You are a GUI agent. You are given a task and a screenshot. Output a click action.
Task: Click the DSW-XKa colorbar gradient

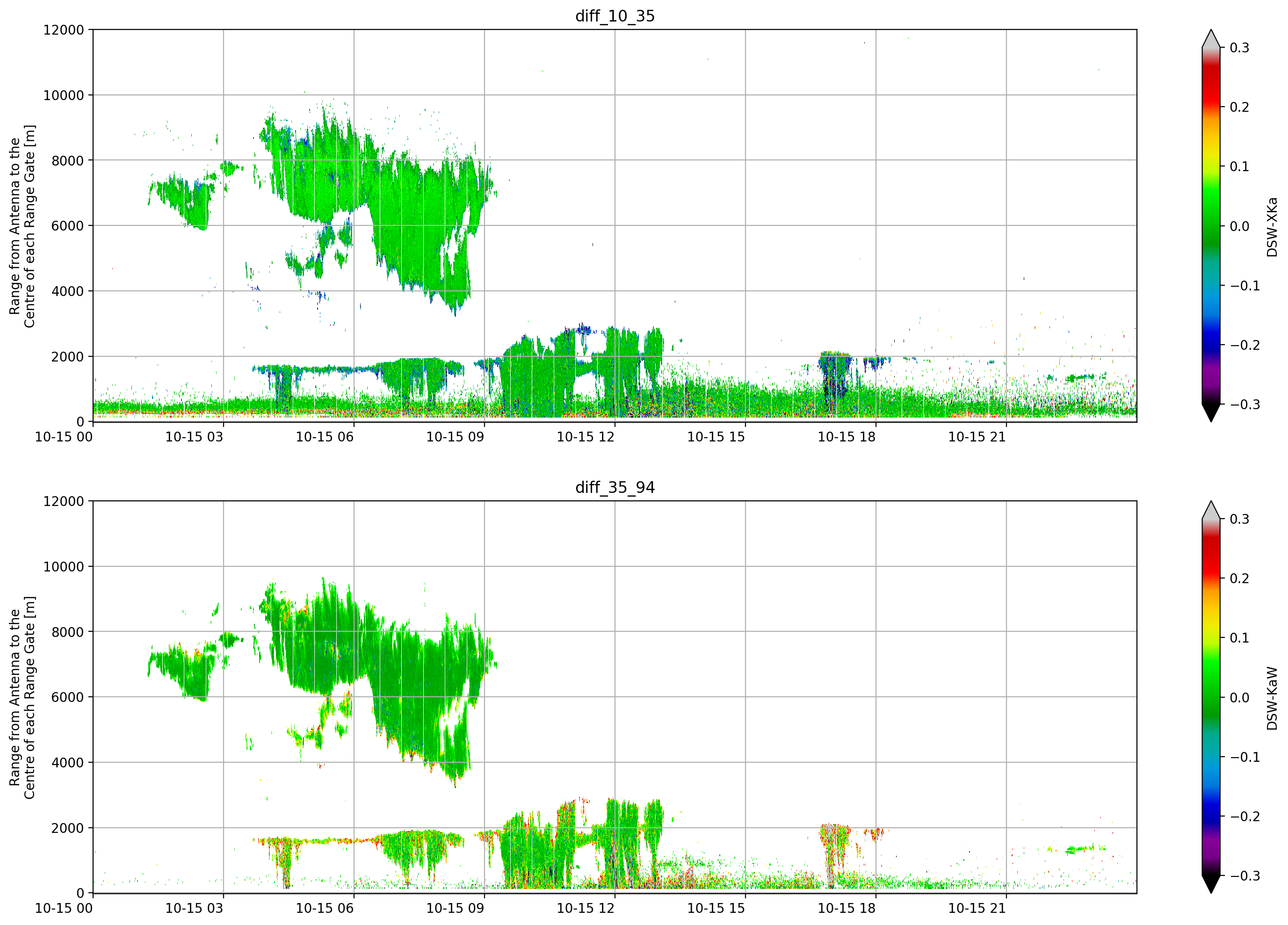point(1211,226)
